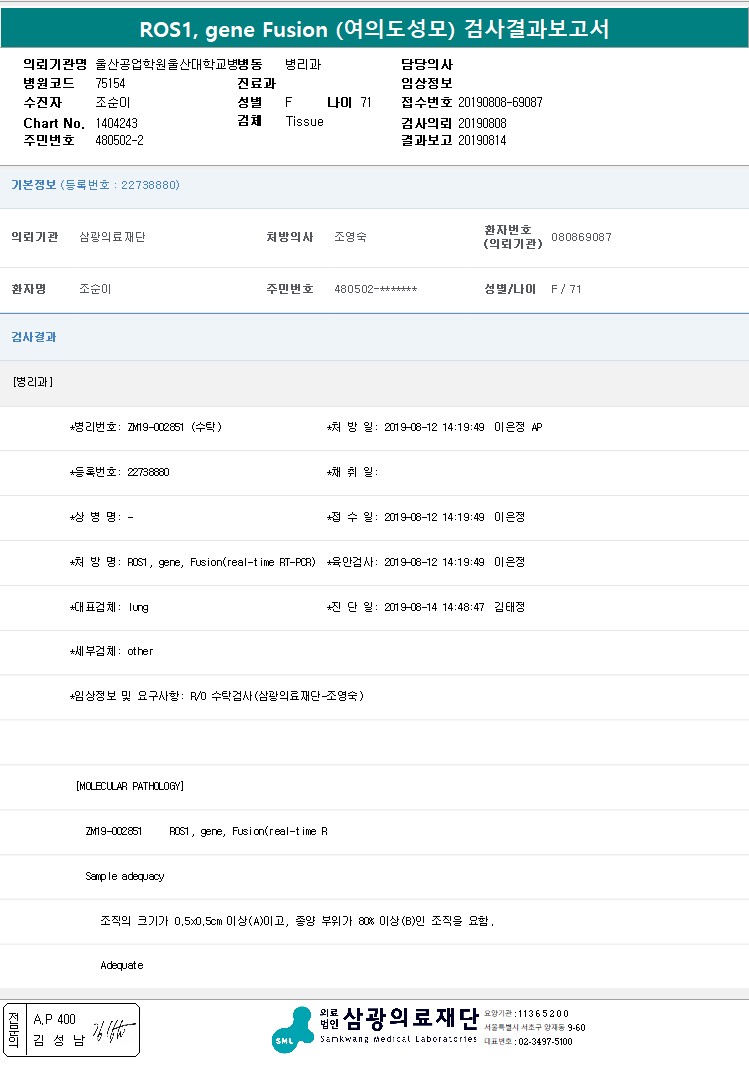Image resolution: width=749 pixels, height=1068 pixels.
Task: Click the Sample adequacy label
Action: pyautogui.click(x=125, y=876)
